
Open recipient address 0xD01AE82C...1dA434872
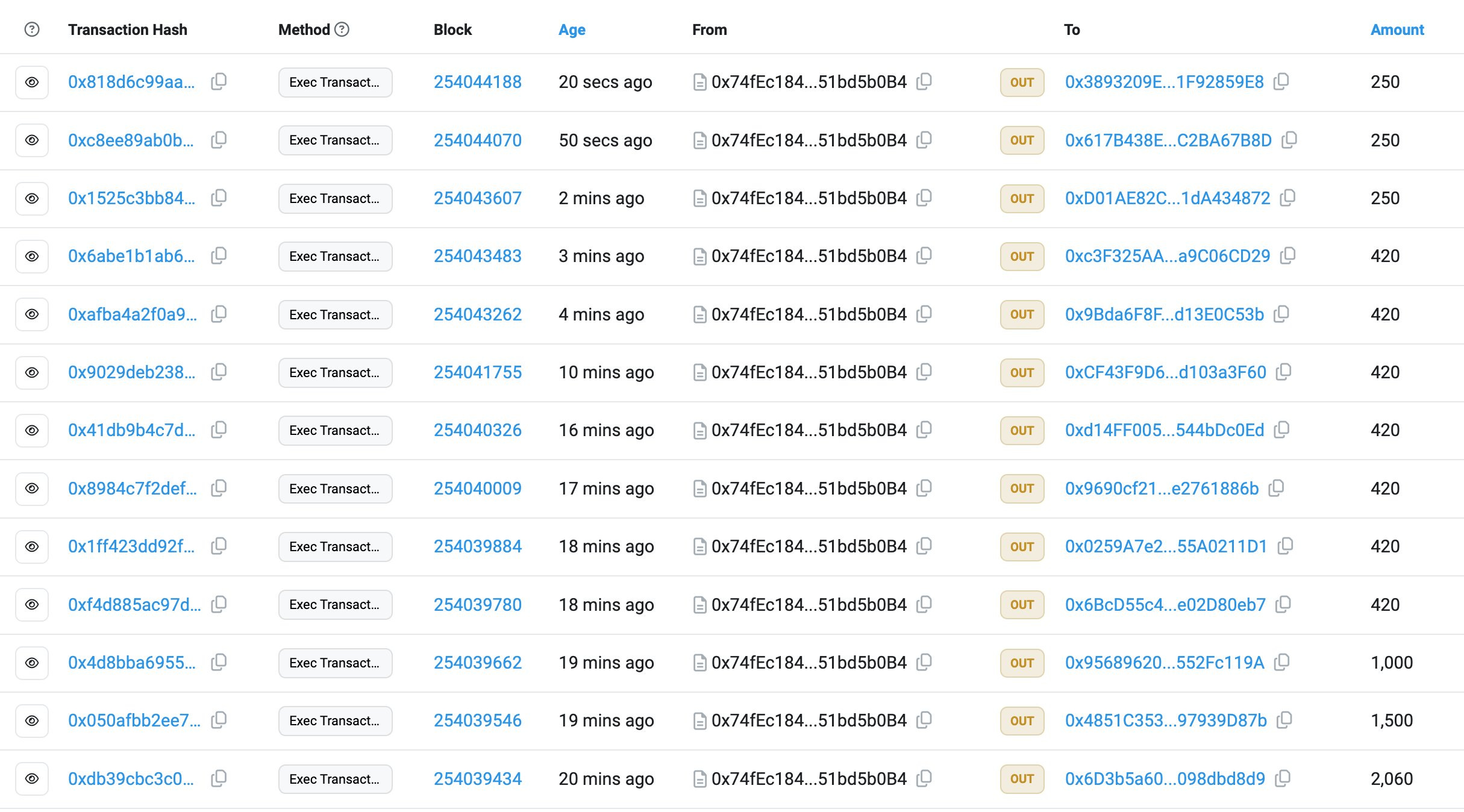coord(1168,198)
